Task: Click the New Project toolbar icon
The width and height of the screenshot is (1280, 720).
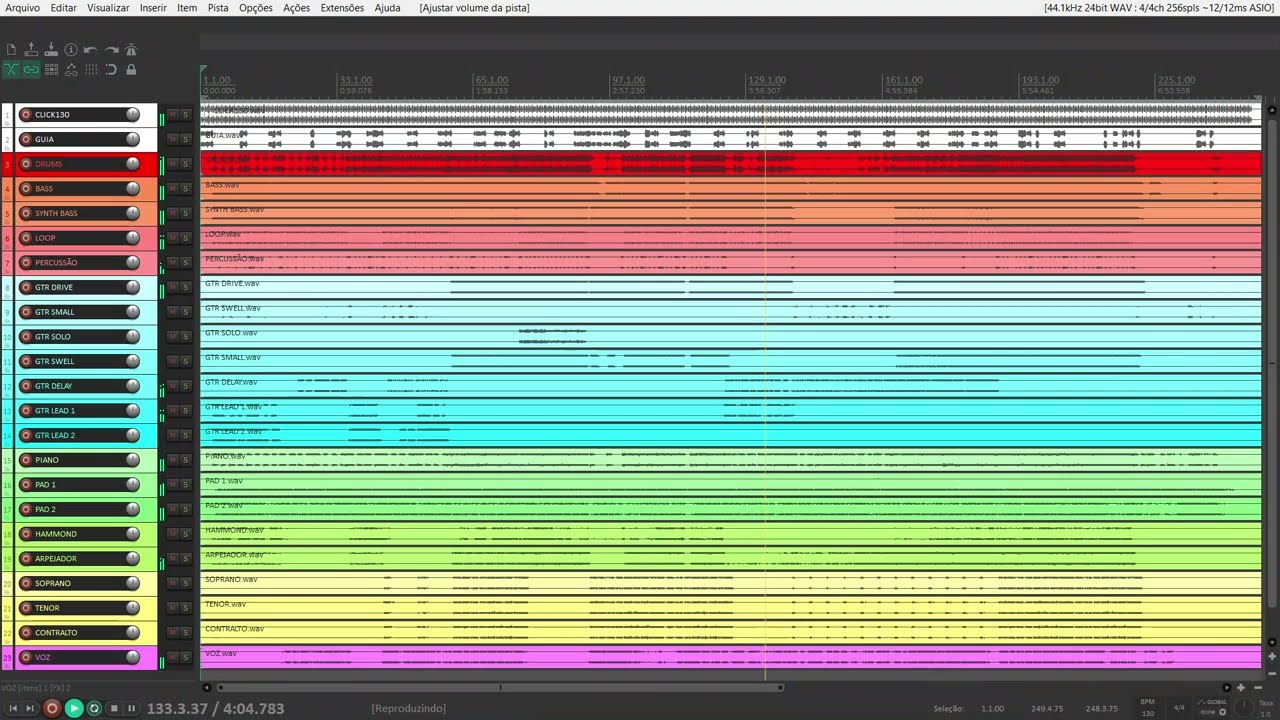Action: coord(11,49)
